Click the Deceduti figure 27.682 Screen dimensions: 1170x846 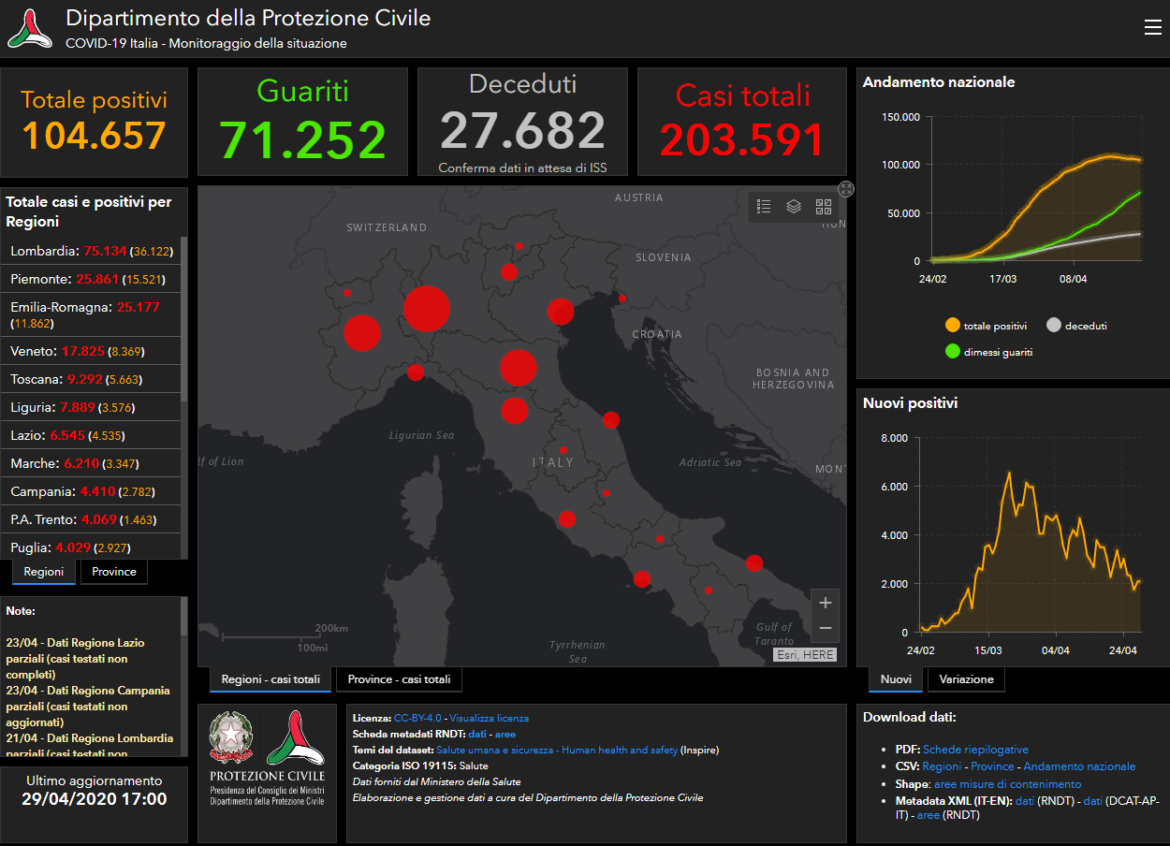(522, 130)
